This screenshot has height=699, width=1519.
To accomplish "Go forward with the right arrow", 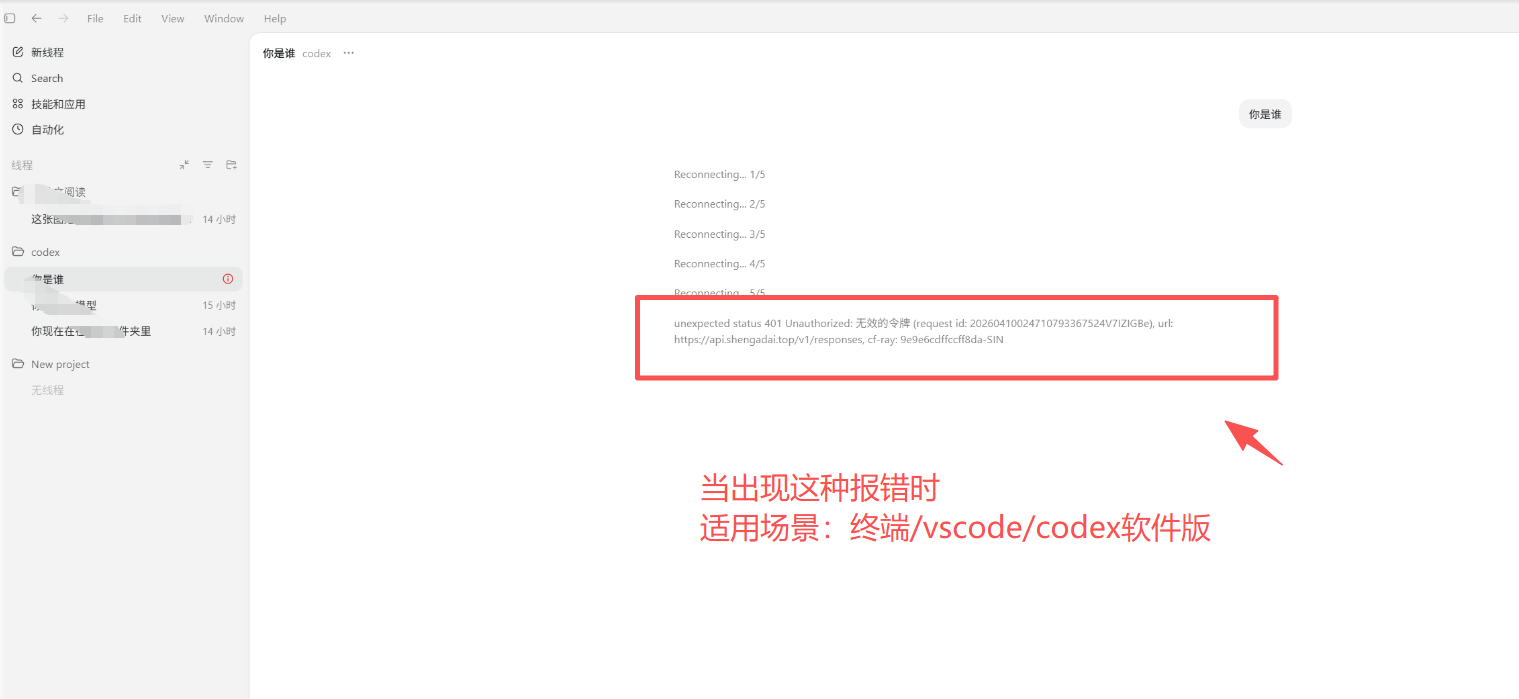I will point(63,18).
